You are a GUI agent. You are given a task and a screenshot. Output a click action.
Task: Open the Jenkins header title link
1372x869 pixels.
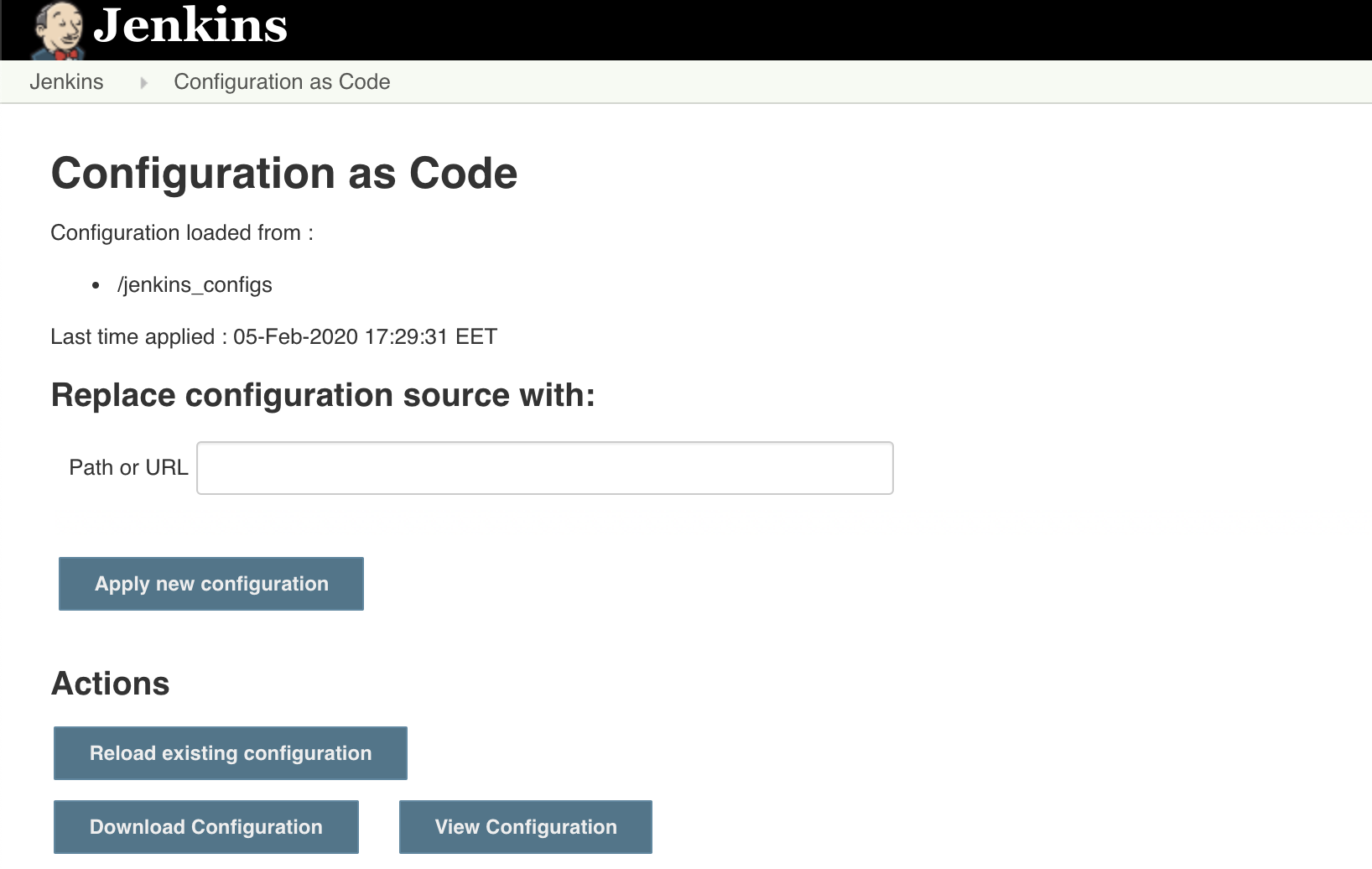click(x=190, y=25)
